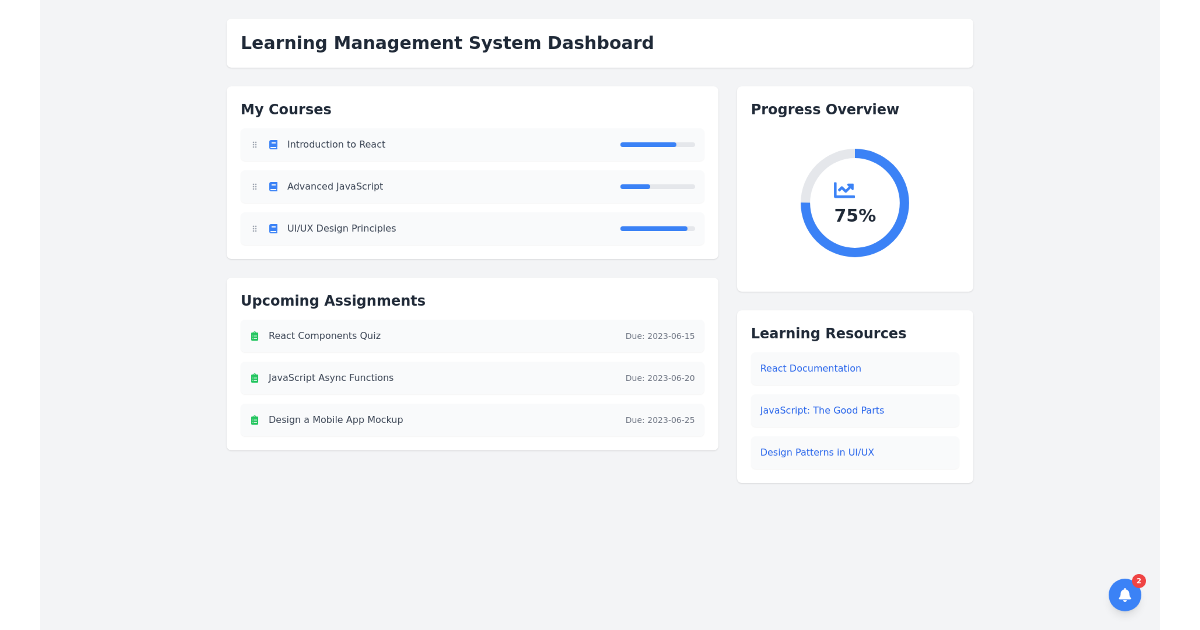The height and width of the screenshot is (630, 1200).
Task: Open the React Documentation resource
Action: pos(810,368)
